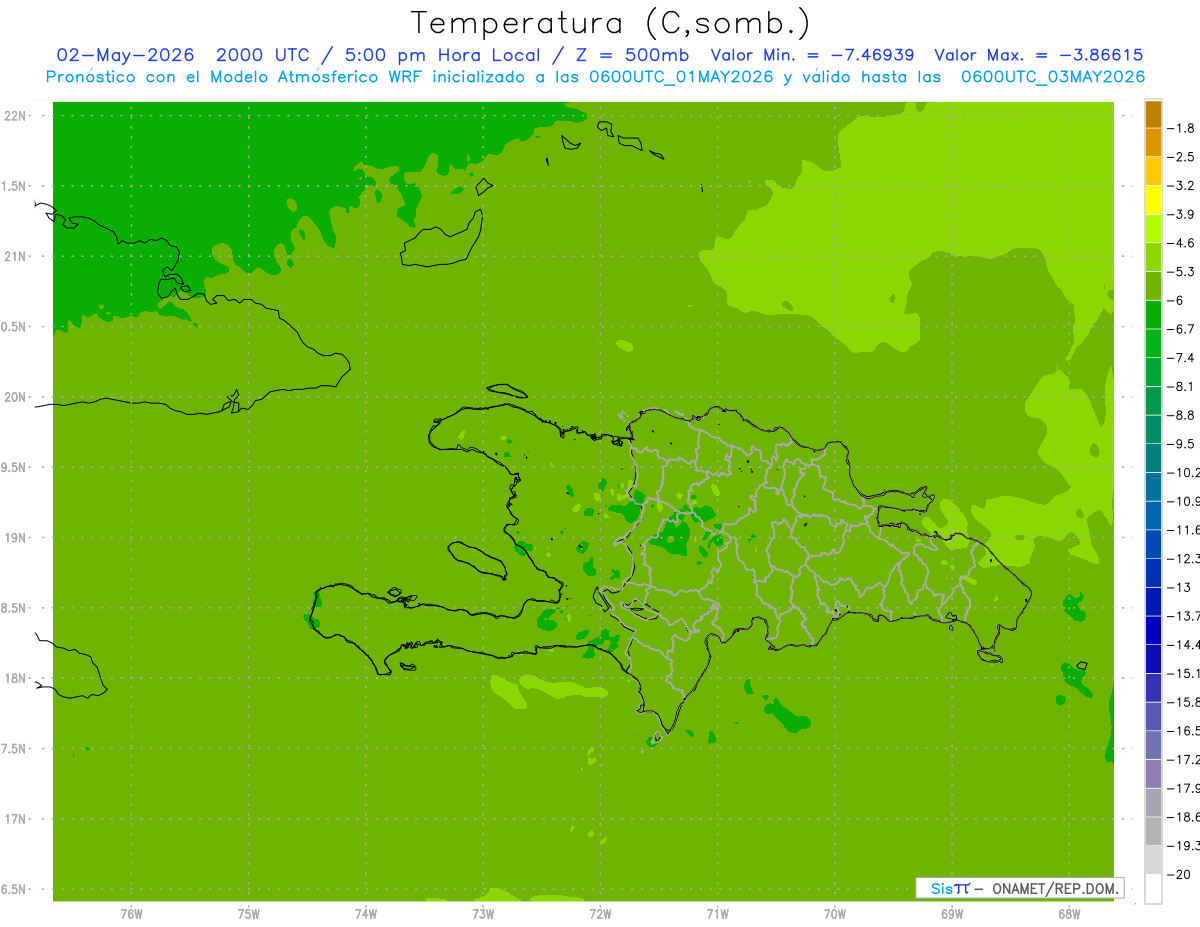Click the 72W longitude axis label

[x=600, y=912]
